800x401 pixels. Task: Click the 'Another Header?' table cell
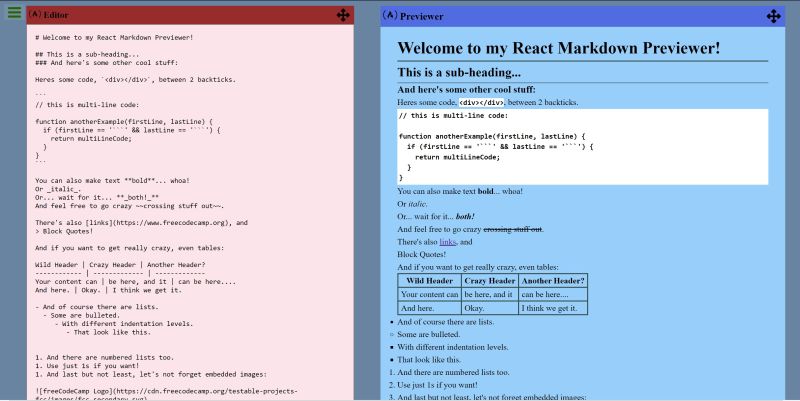click(553, 281)
